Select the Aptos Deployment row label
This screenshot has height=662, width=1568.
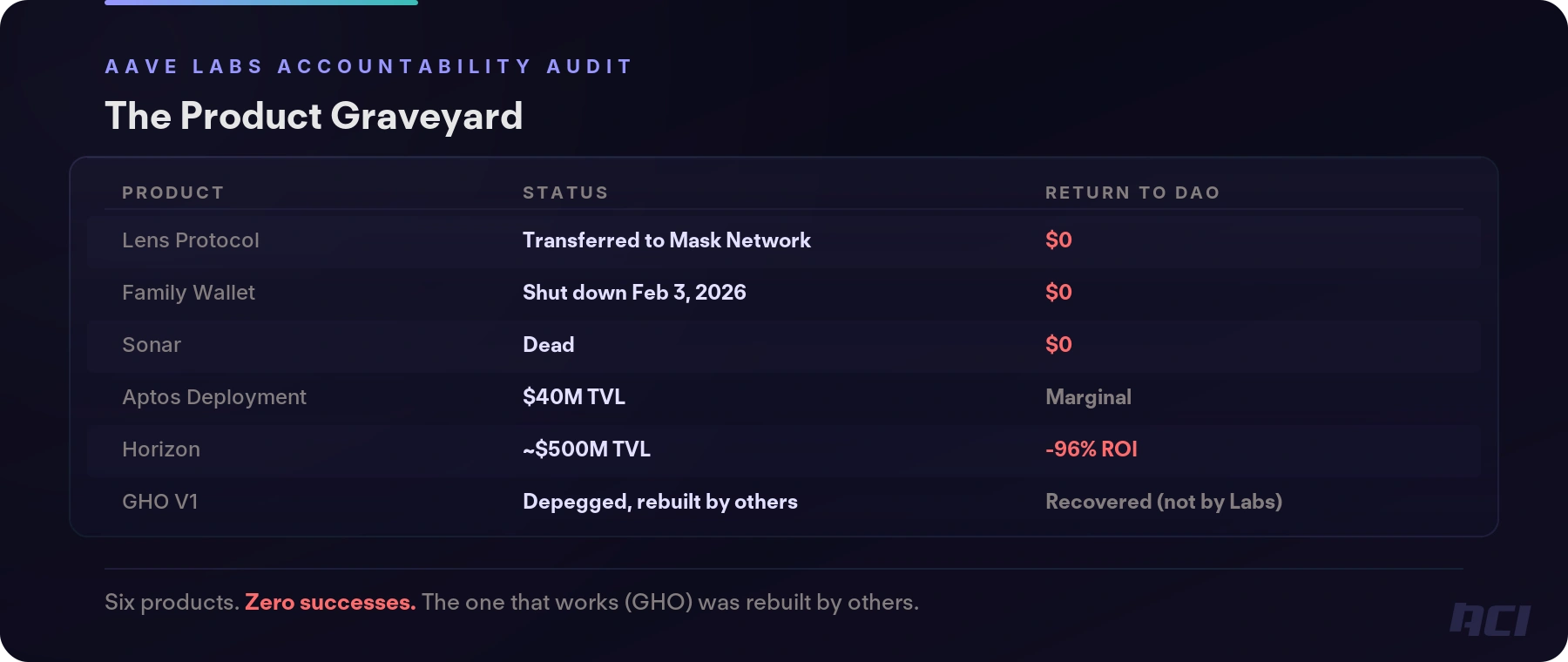click(214, 397)
